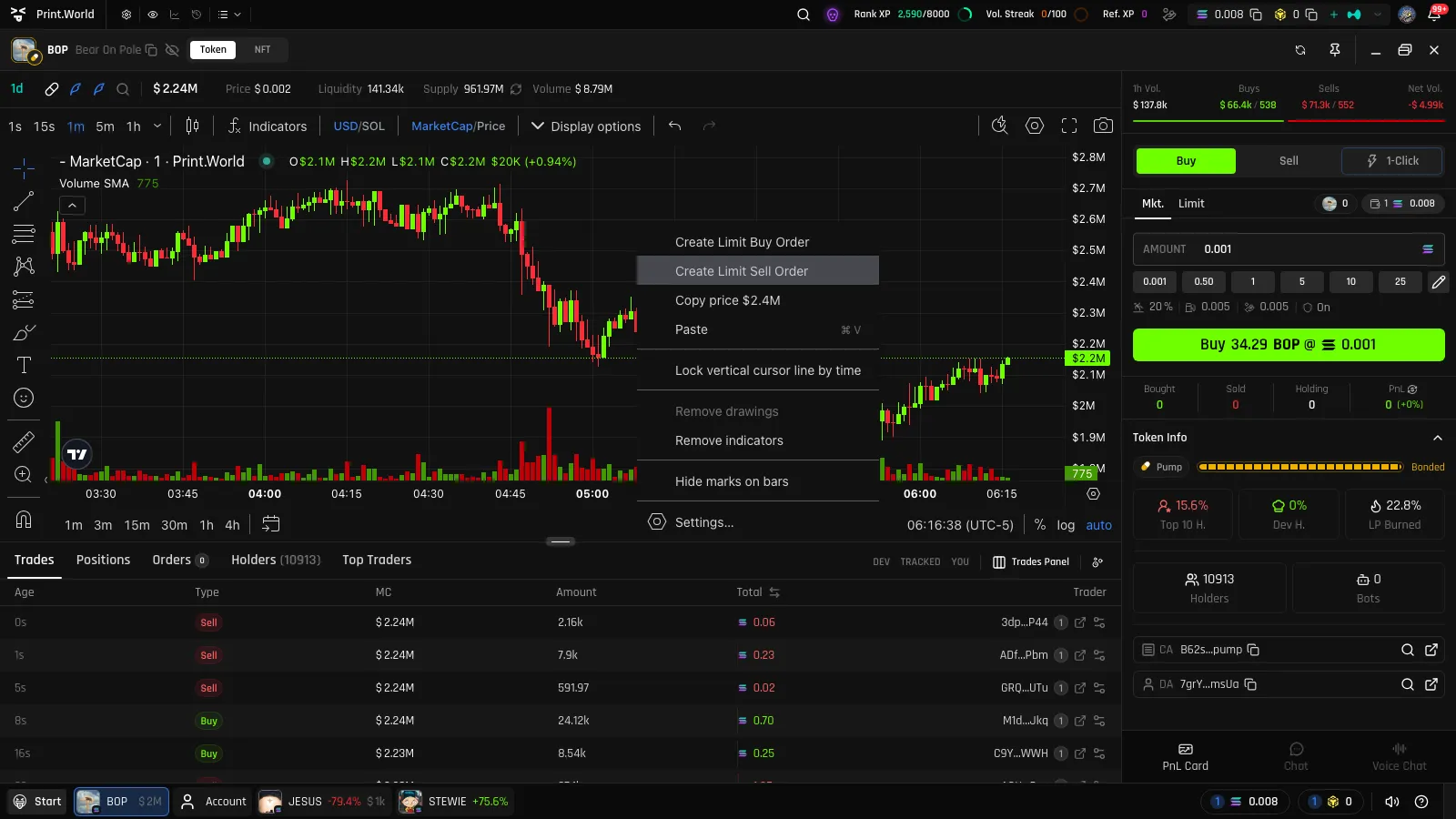This screenshot has width=1456, height=819.
Task: Enable 1-Click trading
Action: coord(1392,161)
